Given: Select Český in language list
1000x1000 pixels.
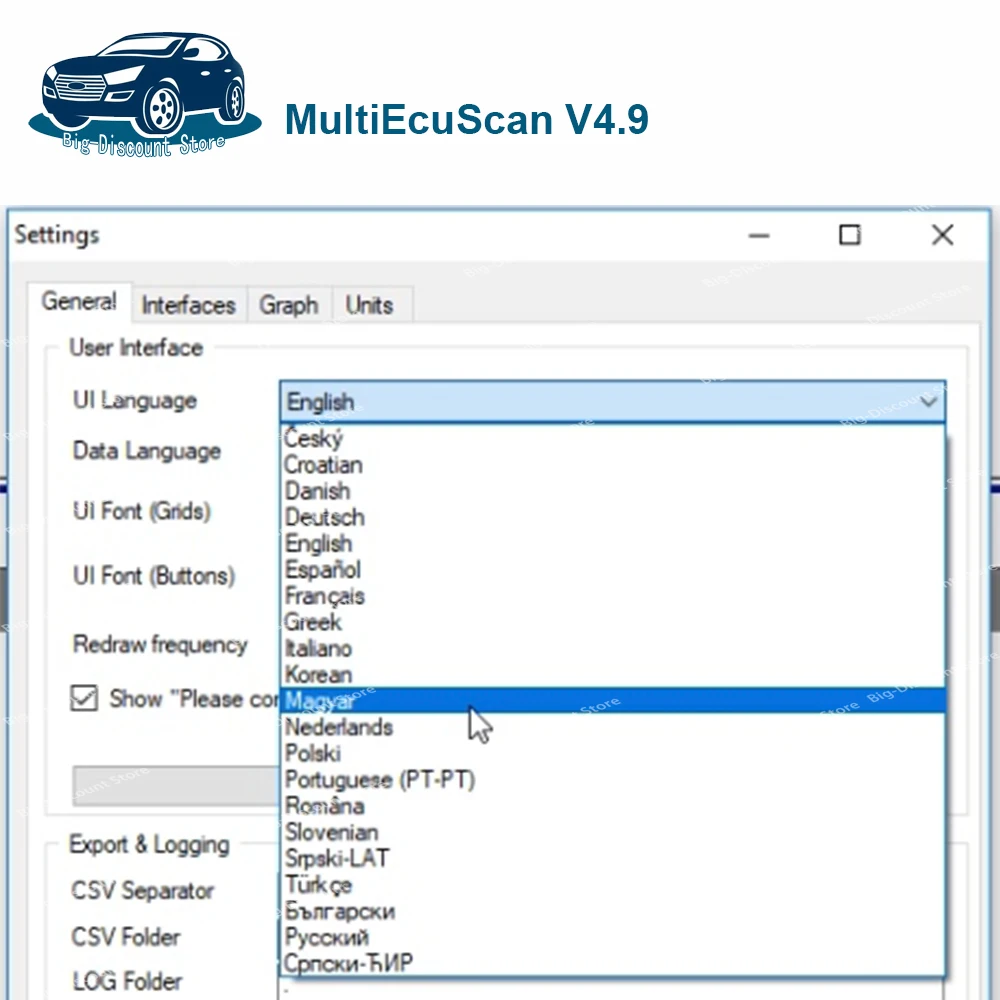Looking at the screenshot, I should [x=612, y=438].
